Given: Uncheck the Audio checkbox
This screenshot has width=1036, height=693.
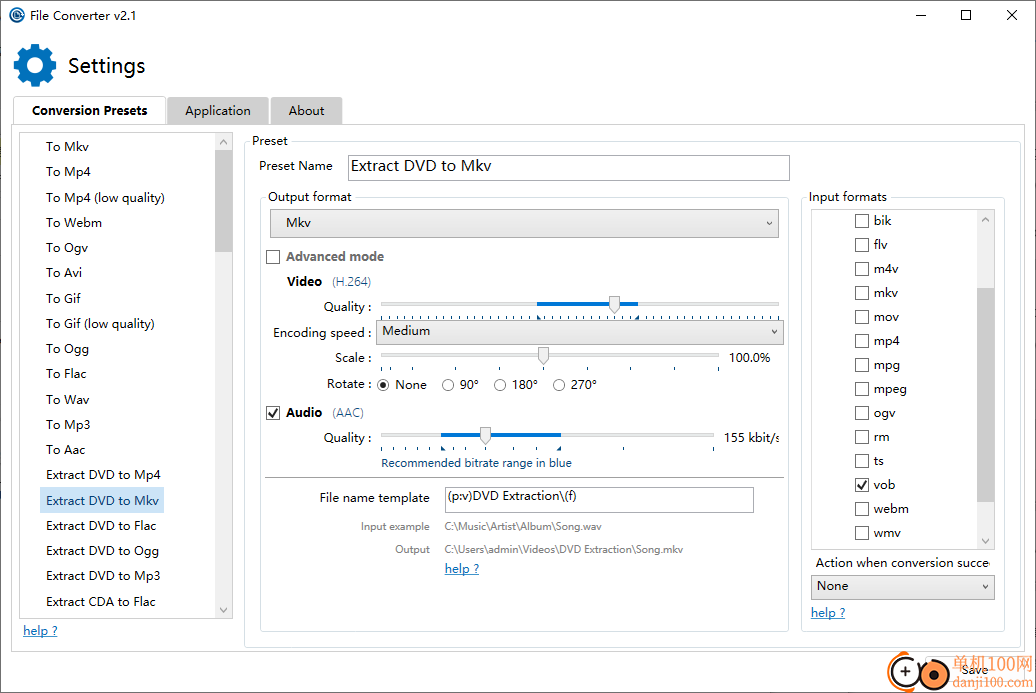Looking at the screenshot, I should 273,413.
